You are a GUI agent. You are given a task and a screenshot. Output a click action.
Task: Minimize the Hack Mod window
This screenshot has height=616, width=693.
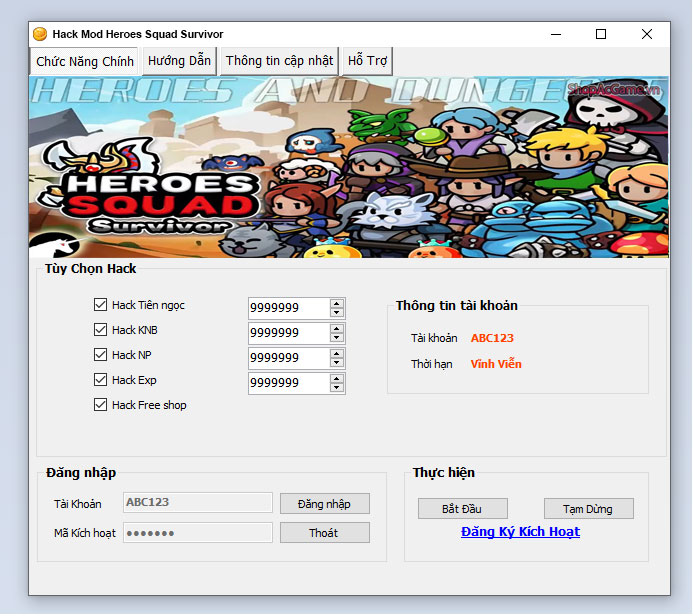tap(556, 34)
